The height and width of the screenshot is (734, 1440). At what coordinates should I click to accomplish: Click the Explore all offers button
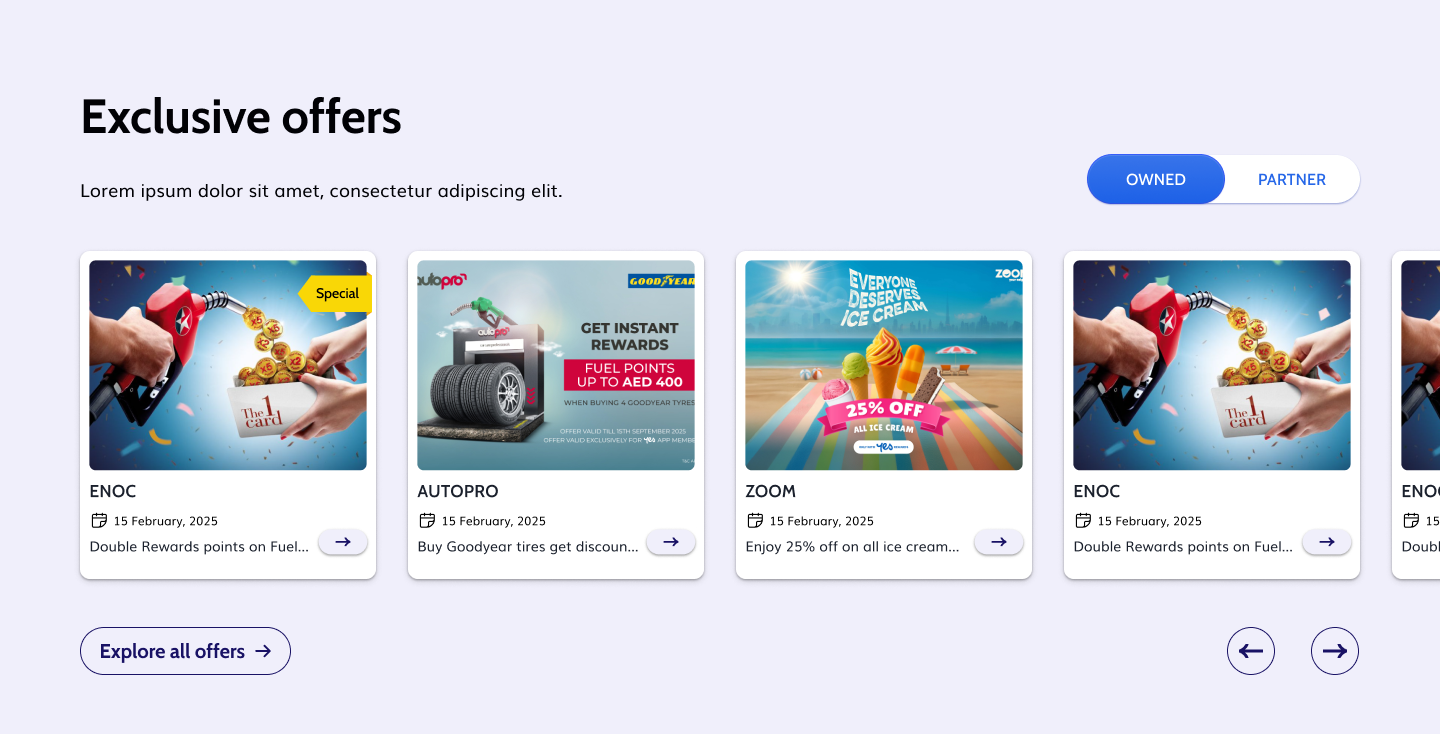point(185,651)
